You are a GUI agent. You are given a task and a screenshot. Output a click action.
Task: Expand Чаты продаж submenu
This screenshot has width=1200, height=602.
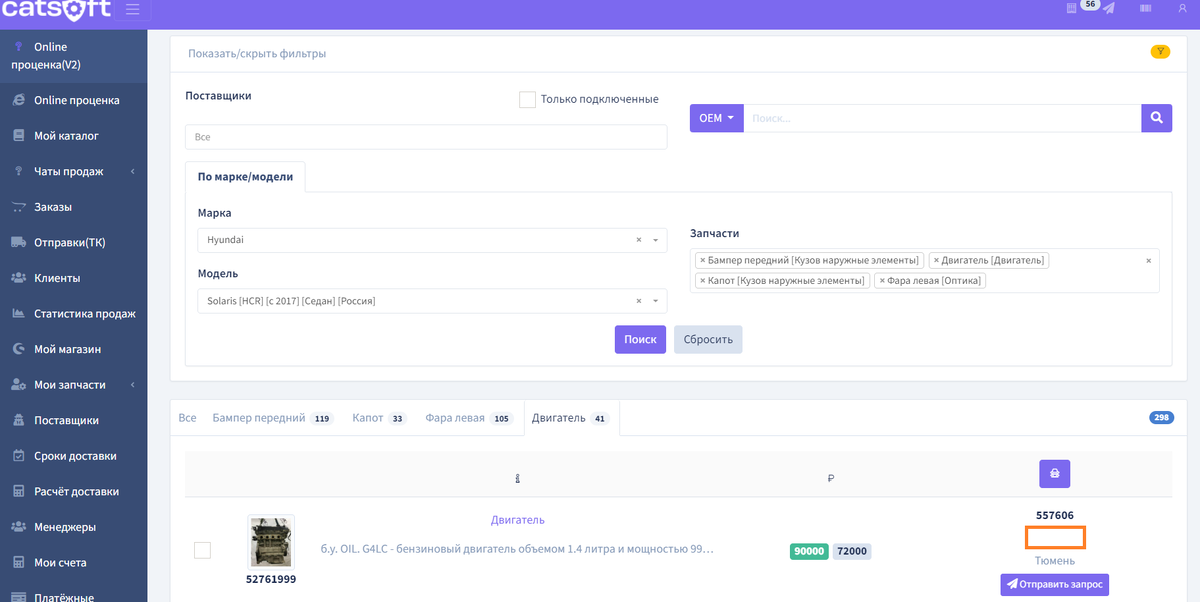pos(133,172)
